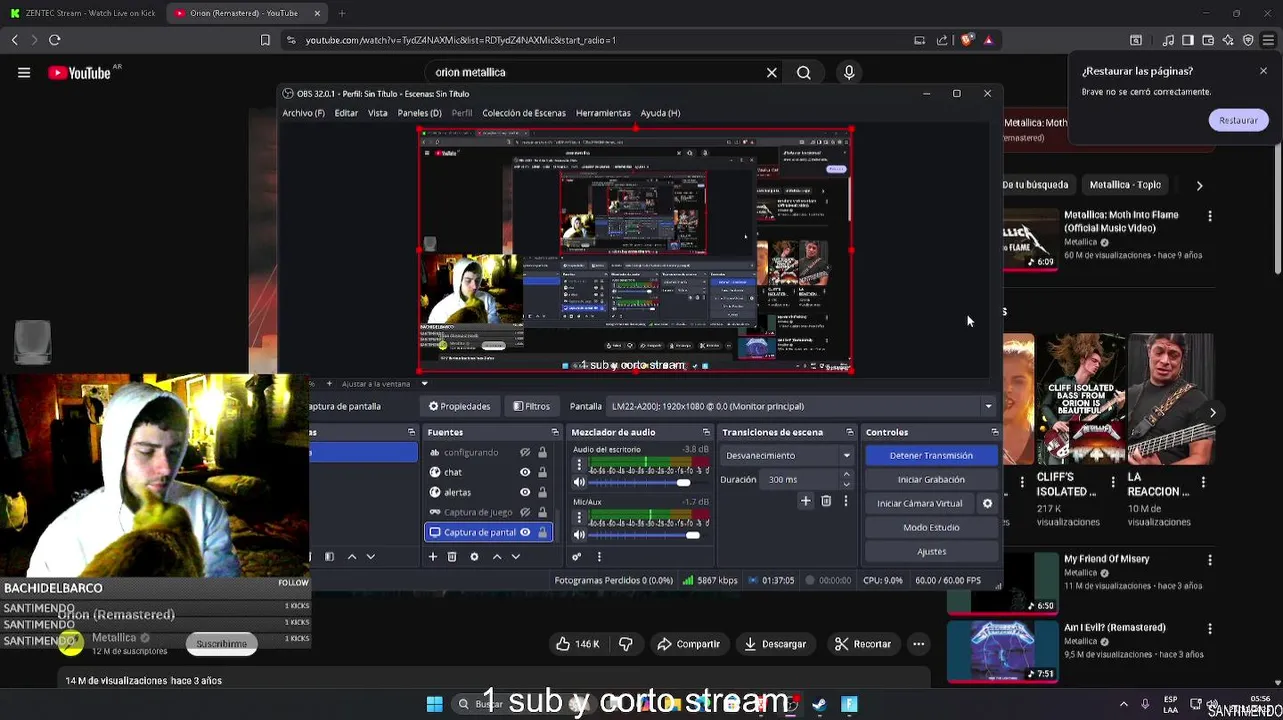This screenshot has height=720, width=1283.
Task: Open the Colección de Escenas menu
Action: (x=524, y=113)
